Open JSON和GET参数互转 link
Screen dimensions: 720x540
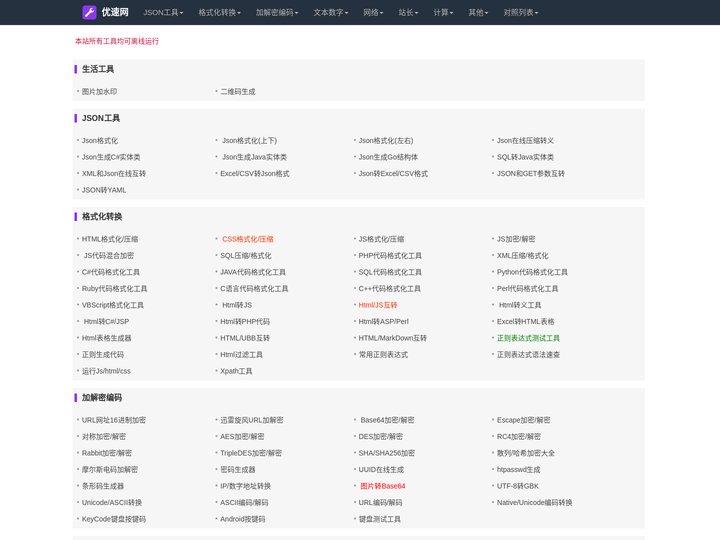pyautogui.click(x=531, y=174)
